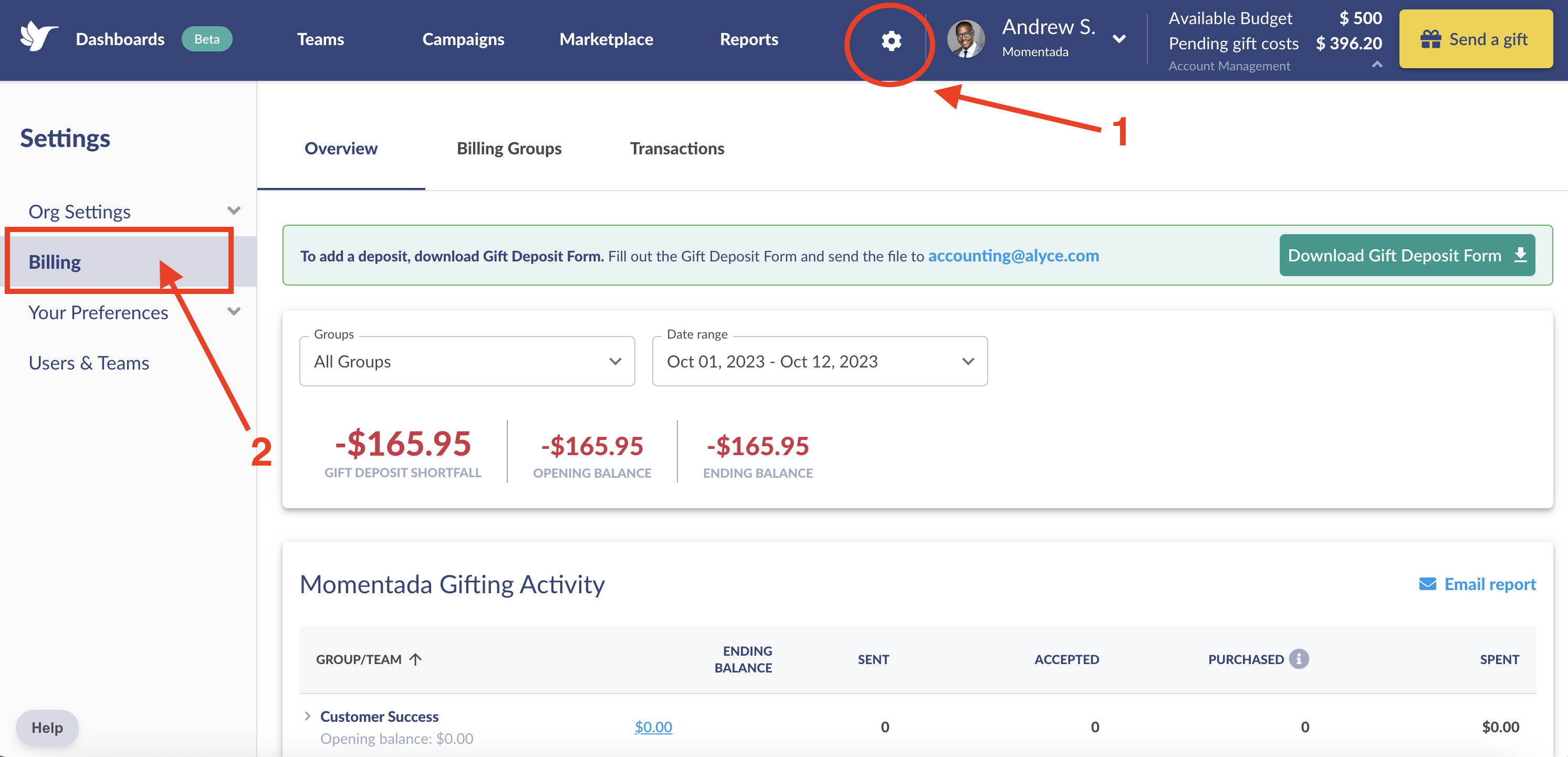Screen dimensions: 1568x757
Task: Click the $0.00 spent value for Customer Success
Action: tap(1500, 727)
